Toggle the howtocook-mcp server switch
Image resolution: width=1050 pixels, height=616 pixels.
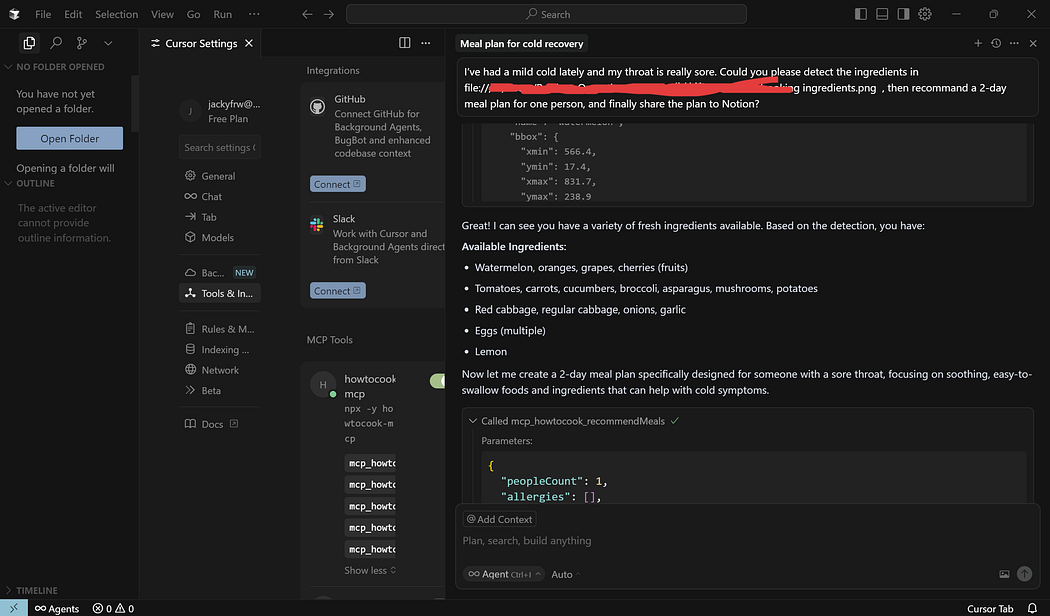[x=437, y=381]
